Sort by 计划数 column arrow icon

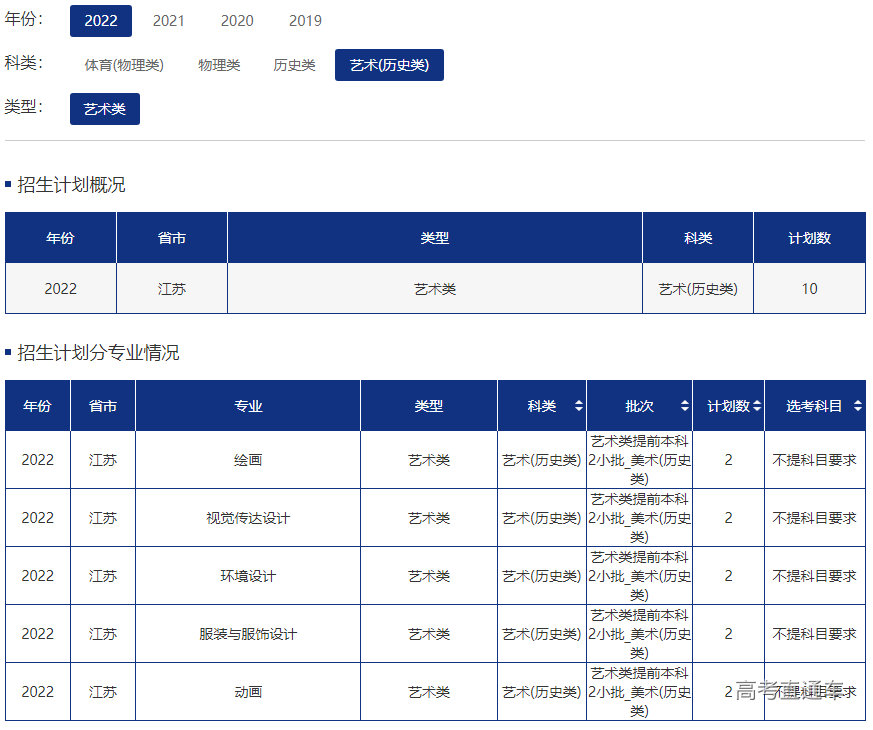coord(757,406)
